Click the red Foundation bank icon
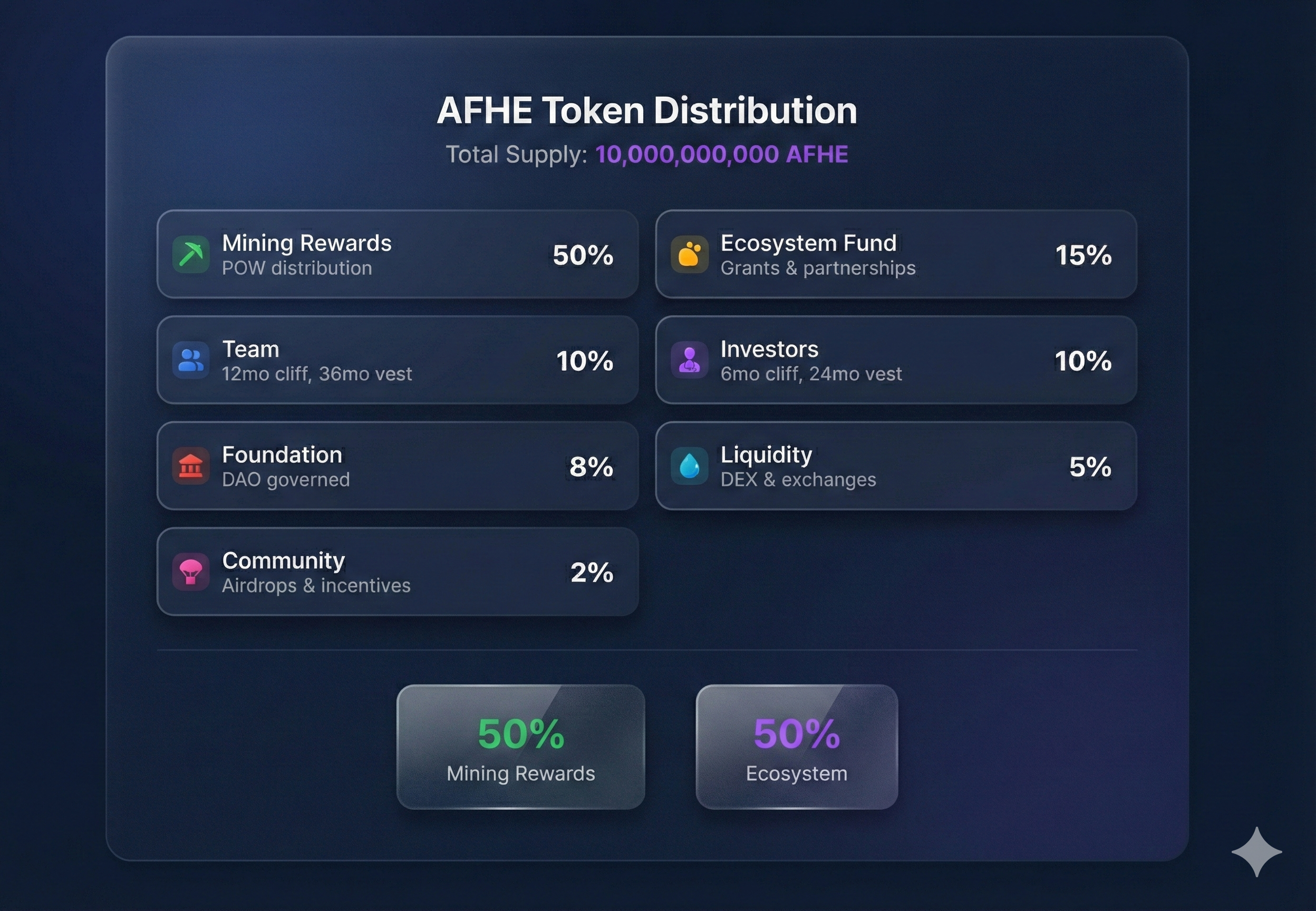 (x=191, y=467)
